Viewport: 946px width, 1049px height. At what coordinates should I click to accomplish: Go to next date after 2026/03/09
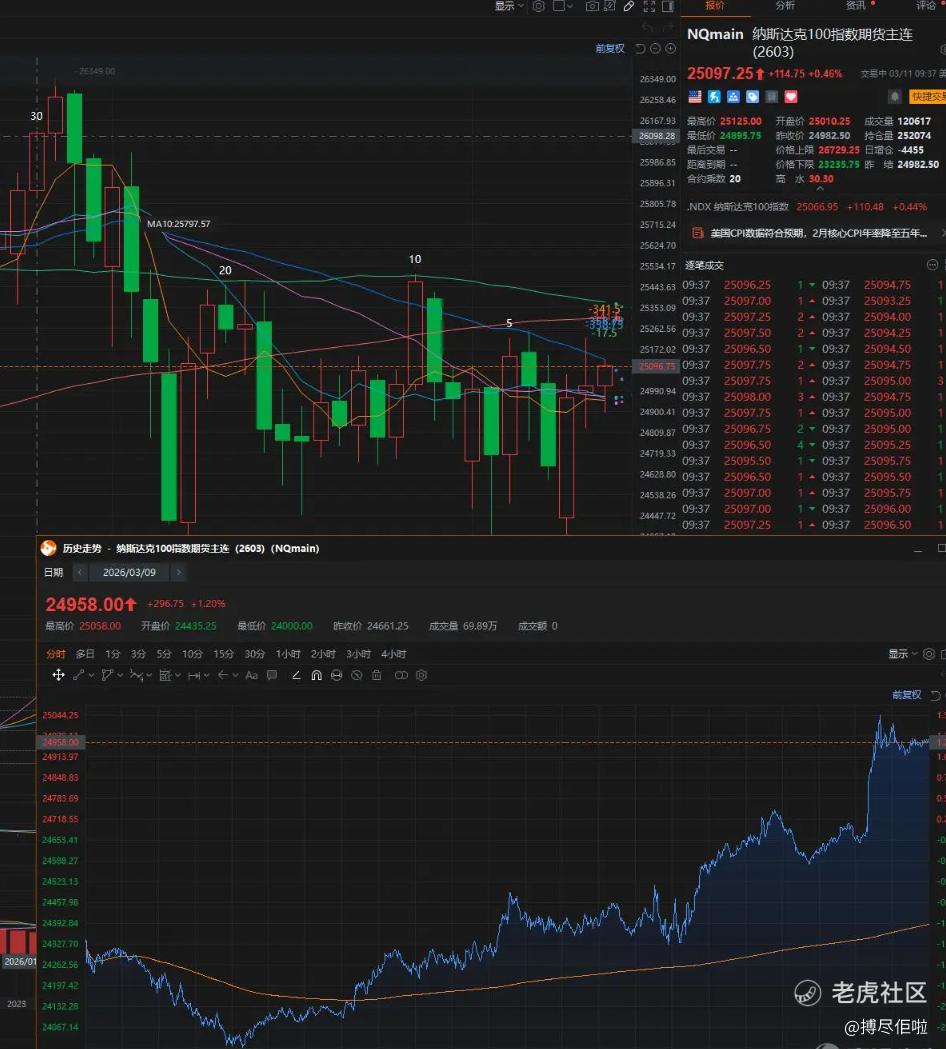pos(178,572)
